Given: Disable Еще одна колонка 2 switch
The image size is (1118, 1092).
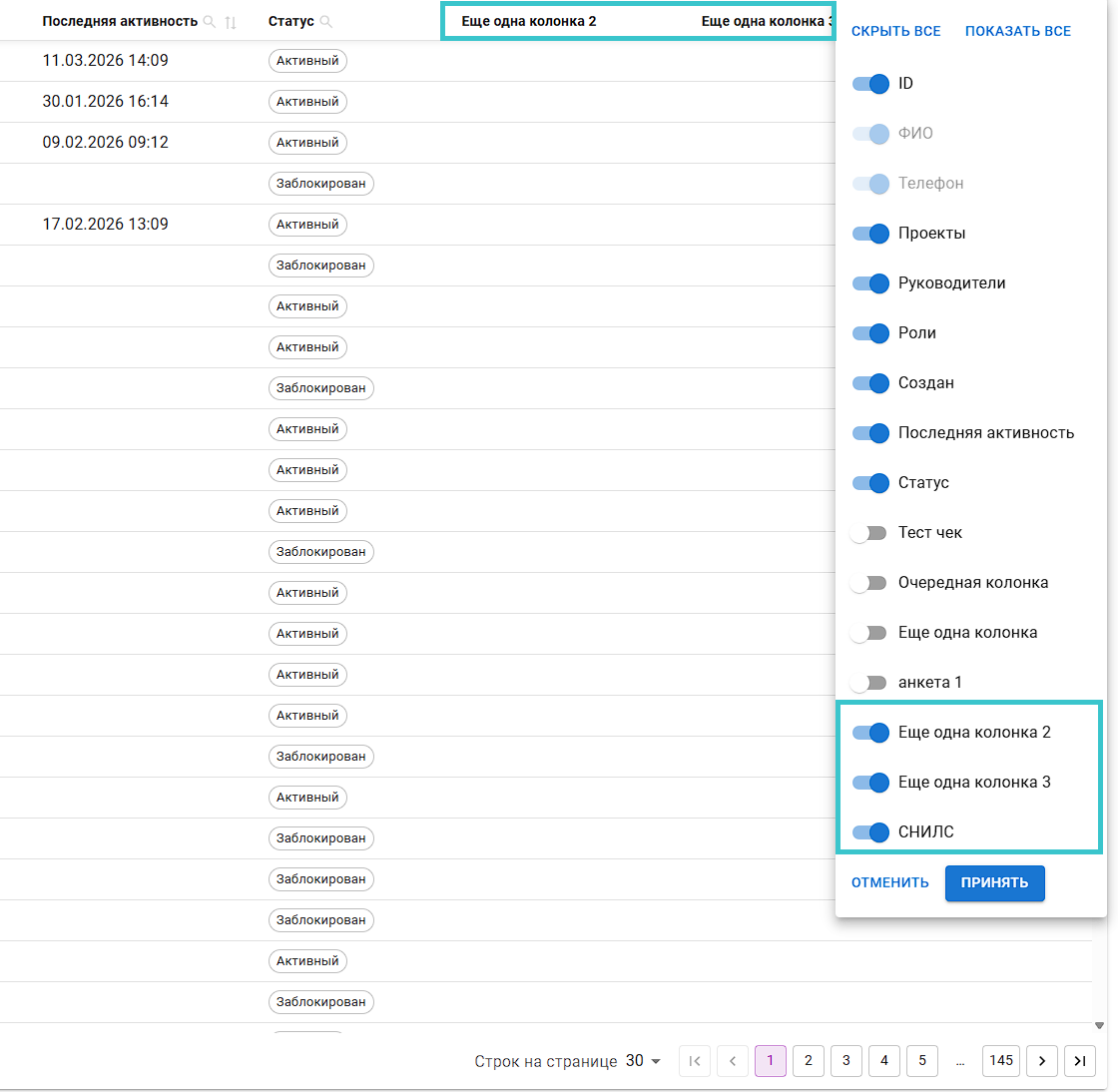Looking at the screenshot, I should pos(870,732).
